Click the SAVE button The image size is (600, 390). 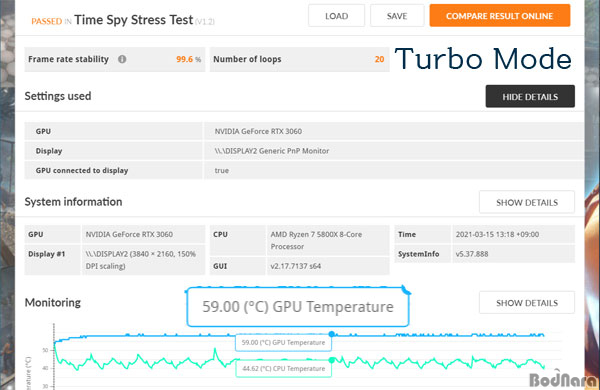397,16
